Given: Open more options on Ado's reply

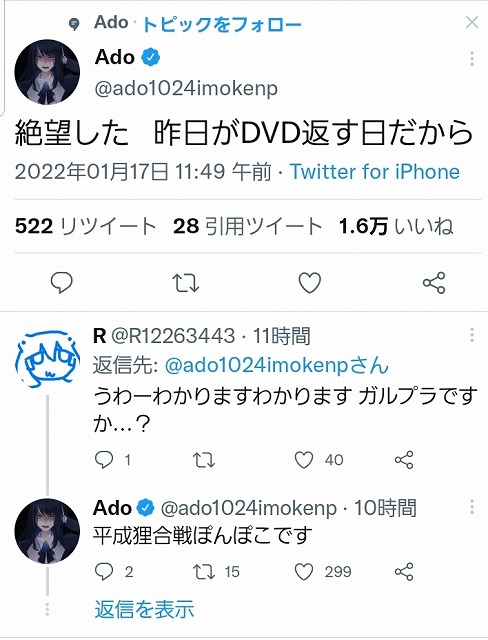Looking at the screenshot, I should click(472, 507).
